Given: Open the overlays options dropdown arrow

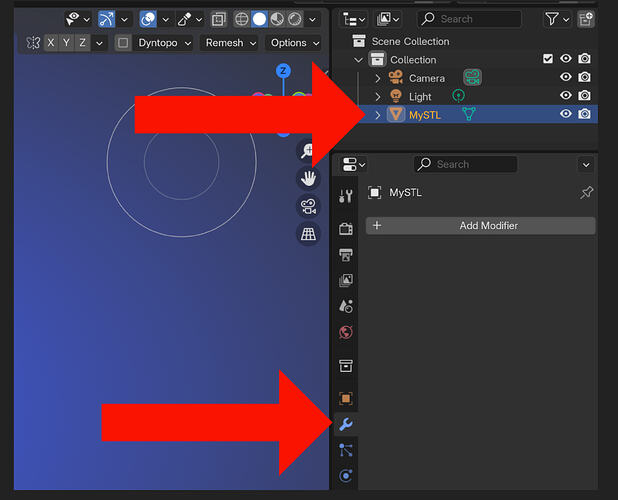Looking at the screenshot, I should click(x=166, y=19).
